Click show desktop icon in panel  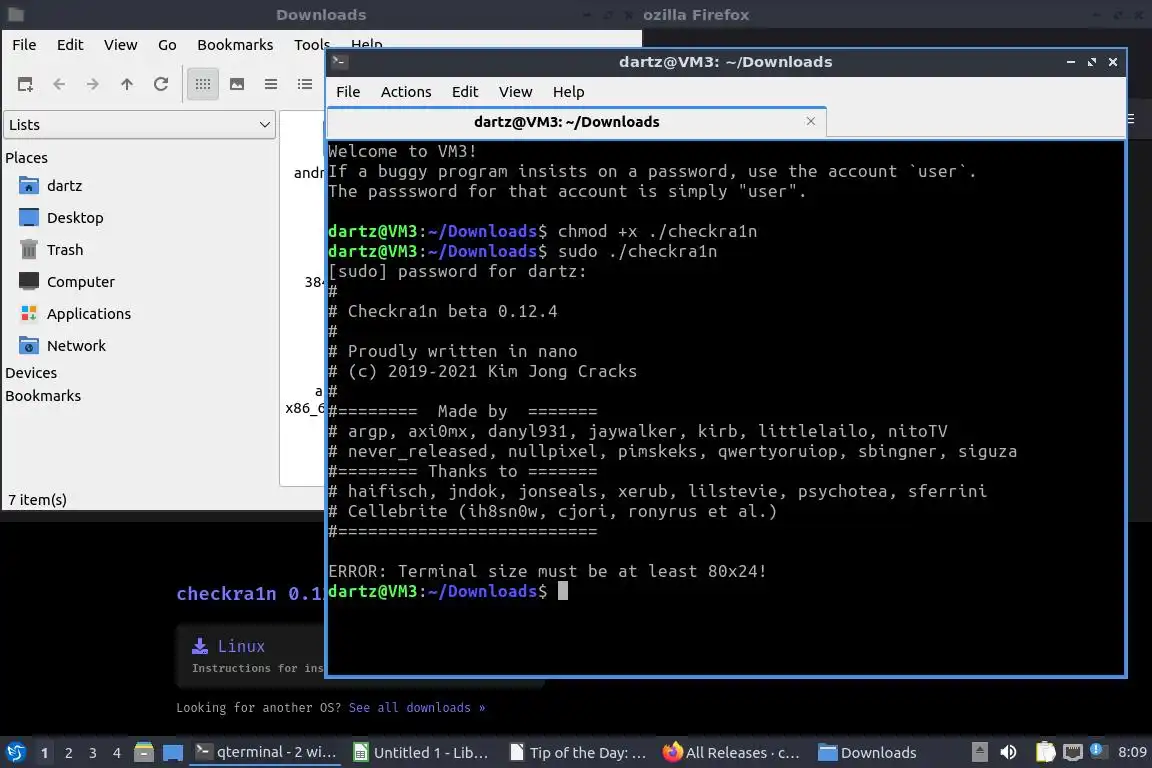point(173,753)
